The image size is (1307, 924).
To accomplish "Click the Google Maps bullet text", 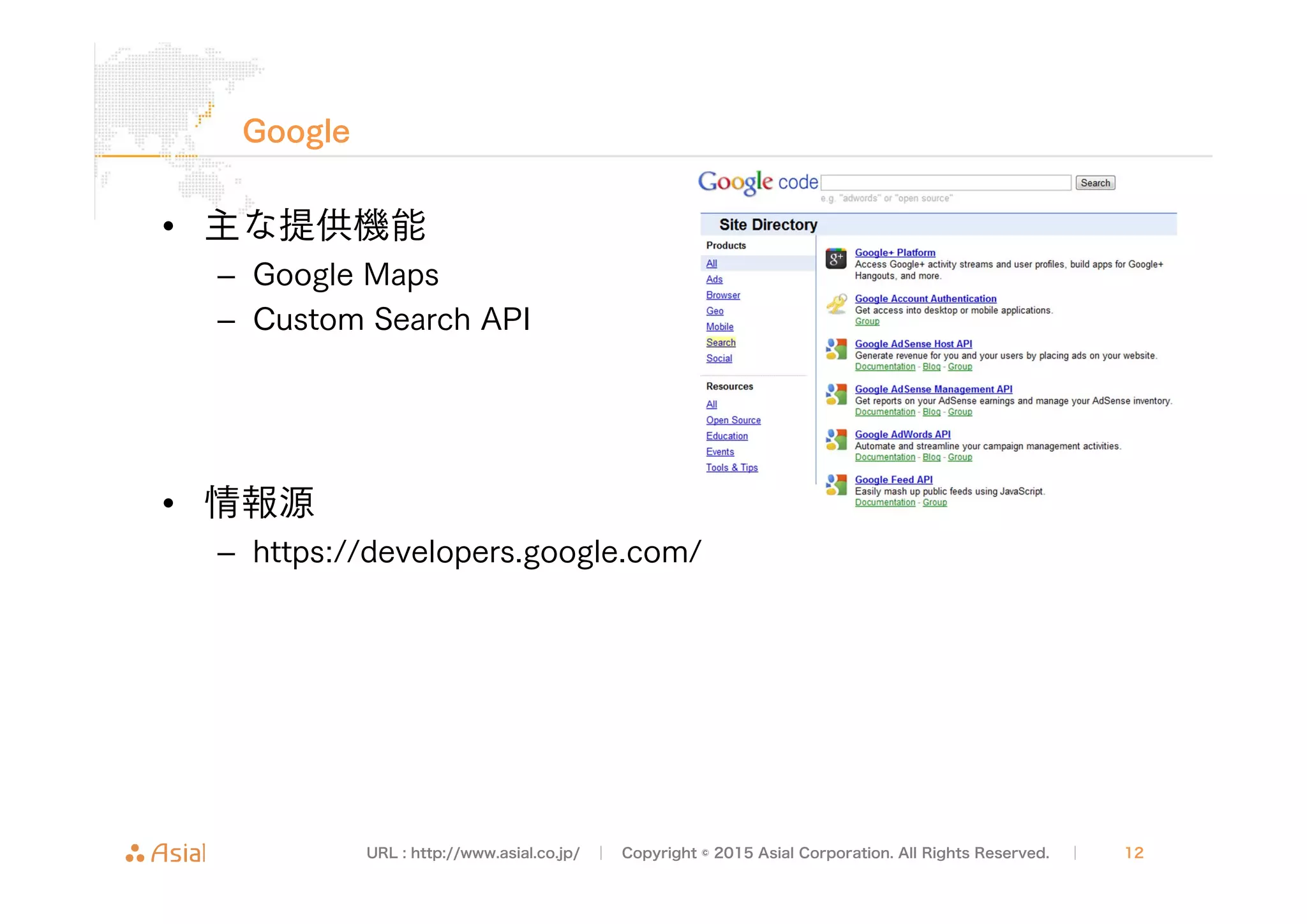I will [x=345, y=276].
